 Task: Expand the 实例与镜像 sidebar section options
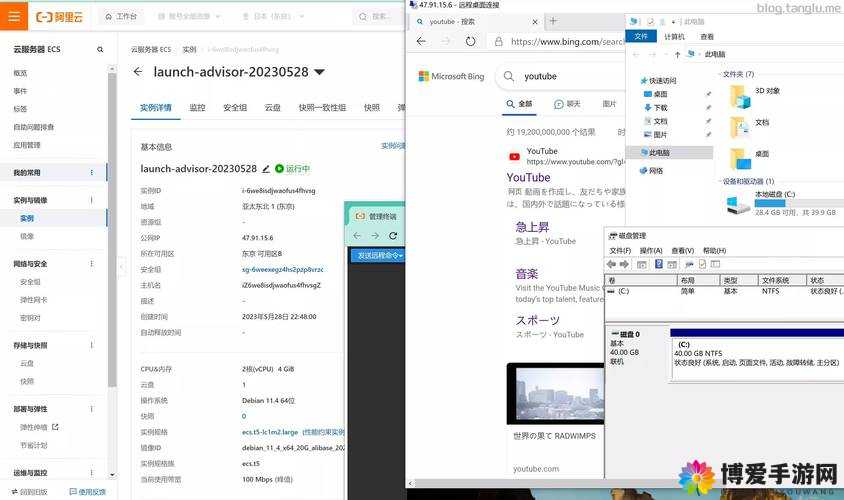(92, 200)
